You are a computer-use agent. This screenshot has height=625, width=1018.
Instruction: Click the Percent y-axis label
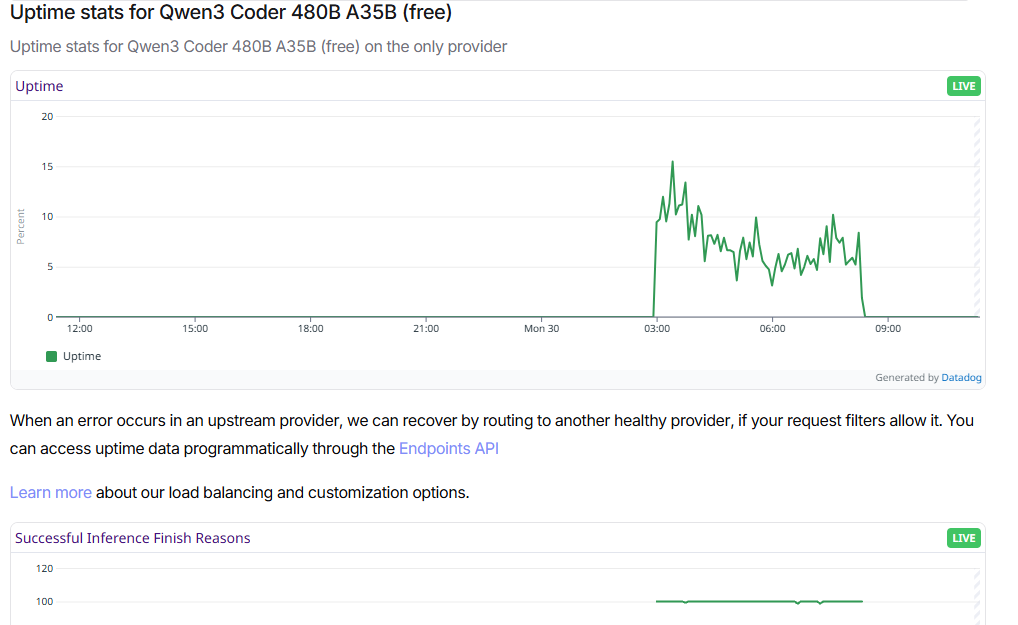[x=20, y=227]
